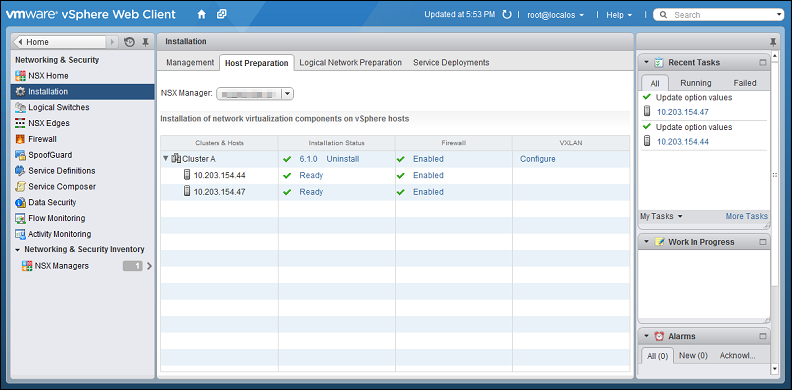This screenshot has height=390, width=792.
Task: Select the New (0) alarms tab
Action: (693, 356)
